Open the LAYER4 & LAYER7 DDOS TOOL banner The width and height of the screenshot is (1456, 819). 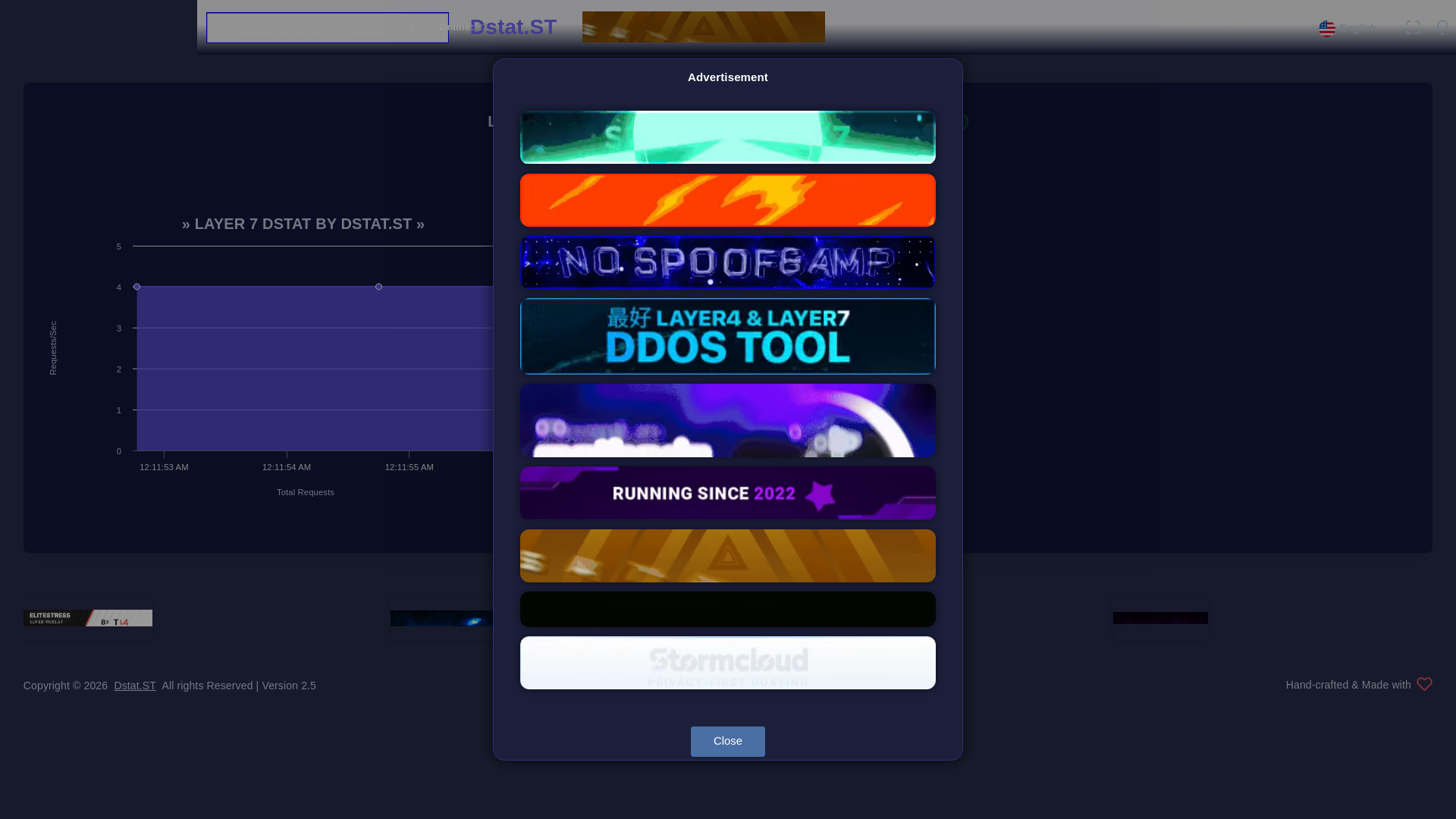[x=727, y=336]
